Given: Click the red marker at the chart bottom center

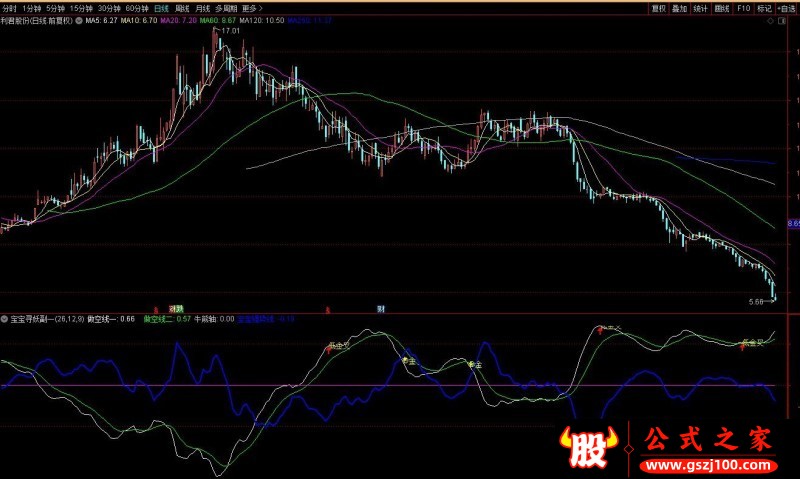Looking at the screenshot, I should (x=328, y=308).
